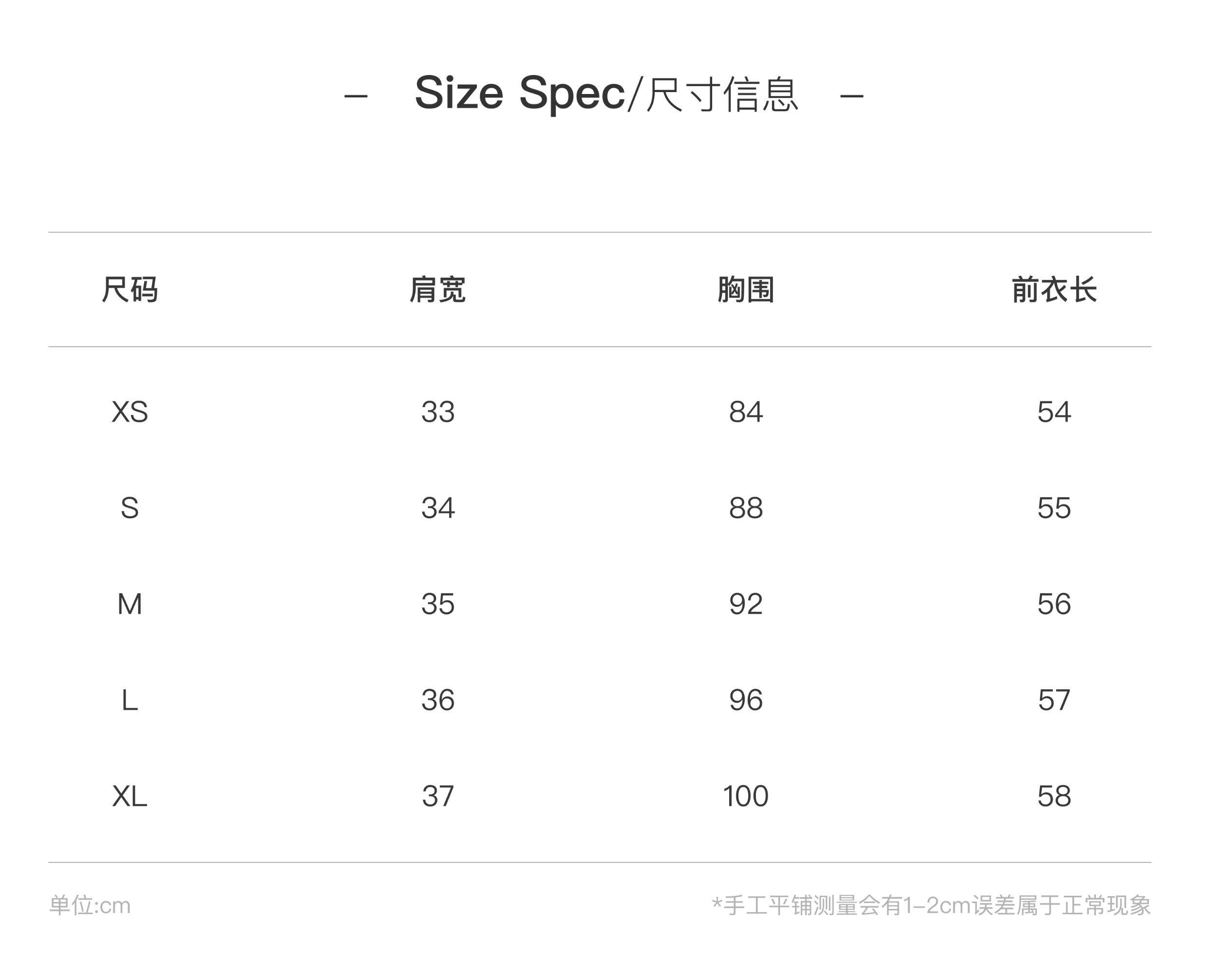Image resolution: width=1208 pixels, height=980 pixels.
Task: Click the L front length value 57
Action: (x=1054, y=700)
